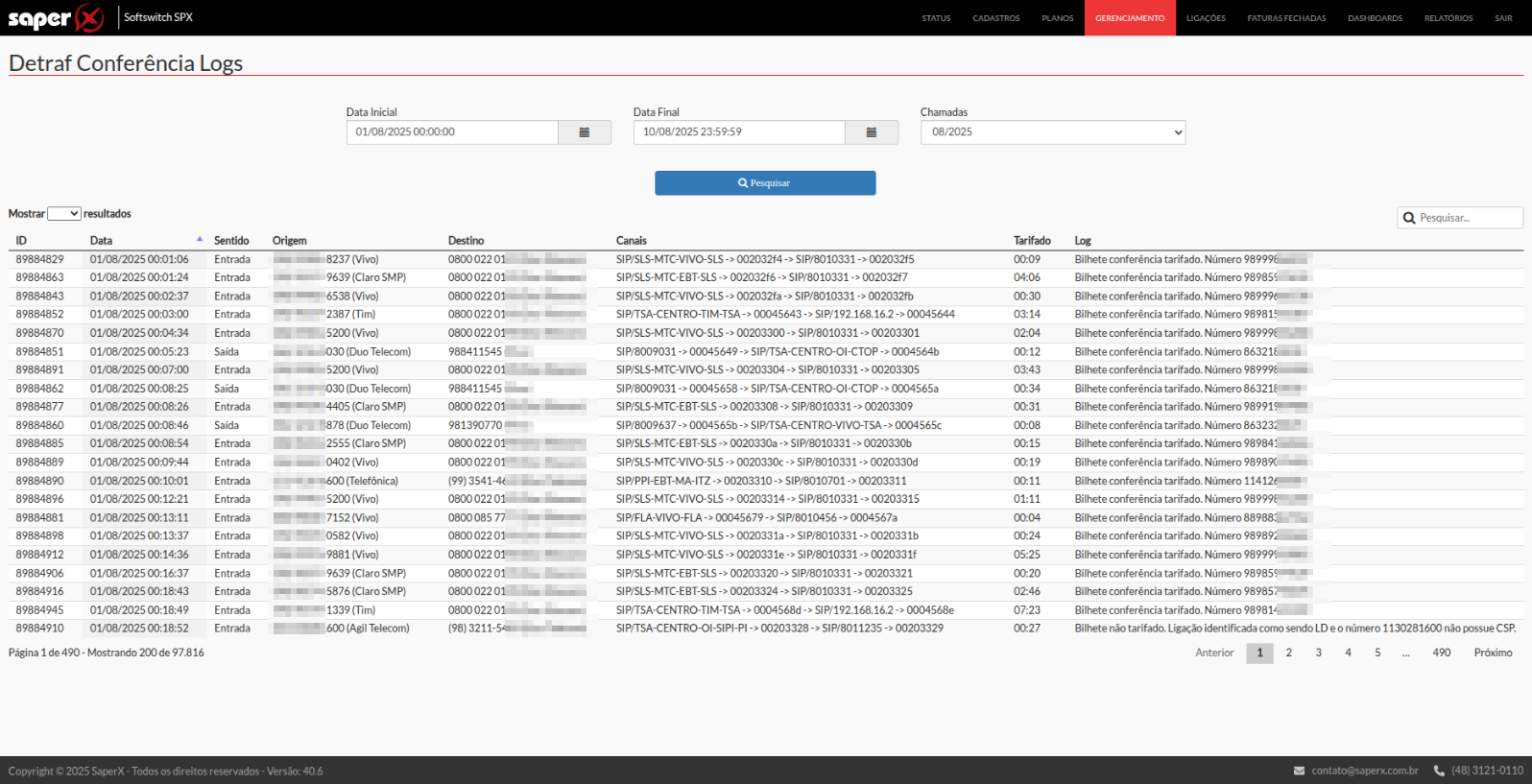Click the magnifier icon in table search

click(1409, 218)
